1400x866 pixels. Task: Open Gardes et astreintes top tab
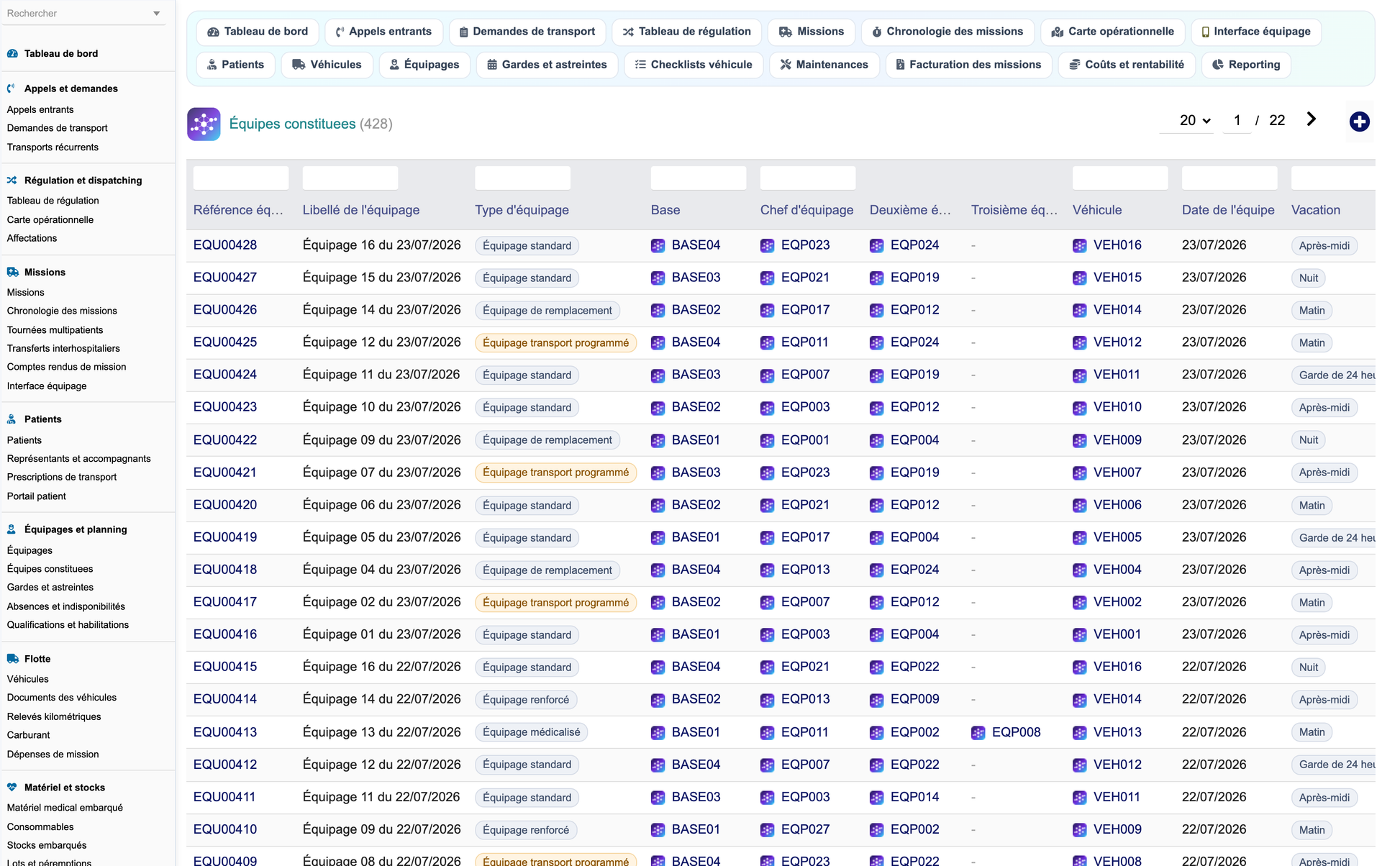coord(547,65)
